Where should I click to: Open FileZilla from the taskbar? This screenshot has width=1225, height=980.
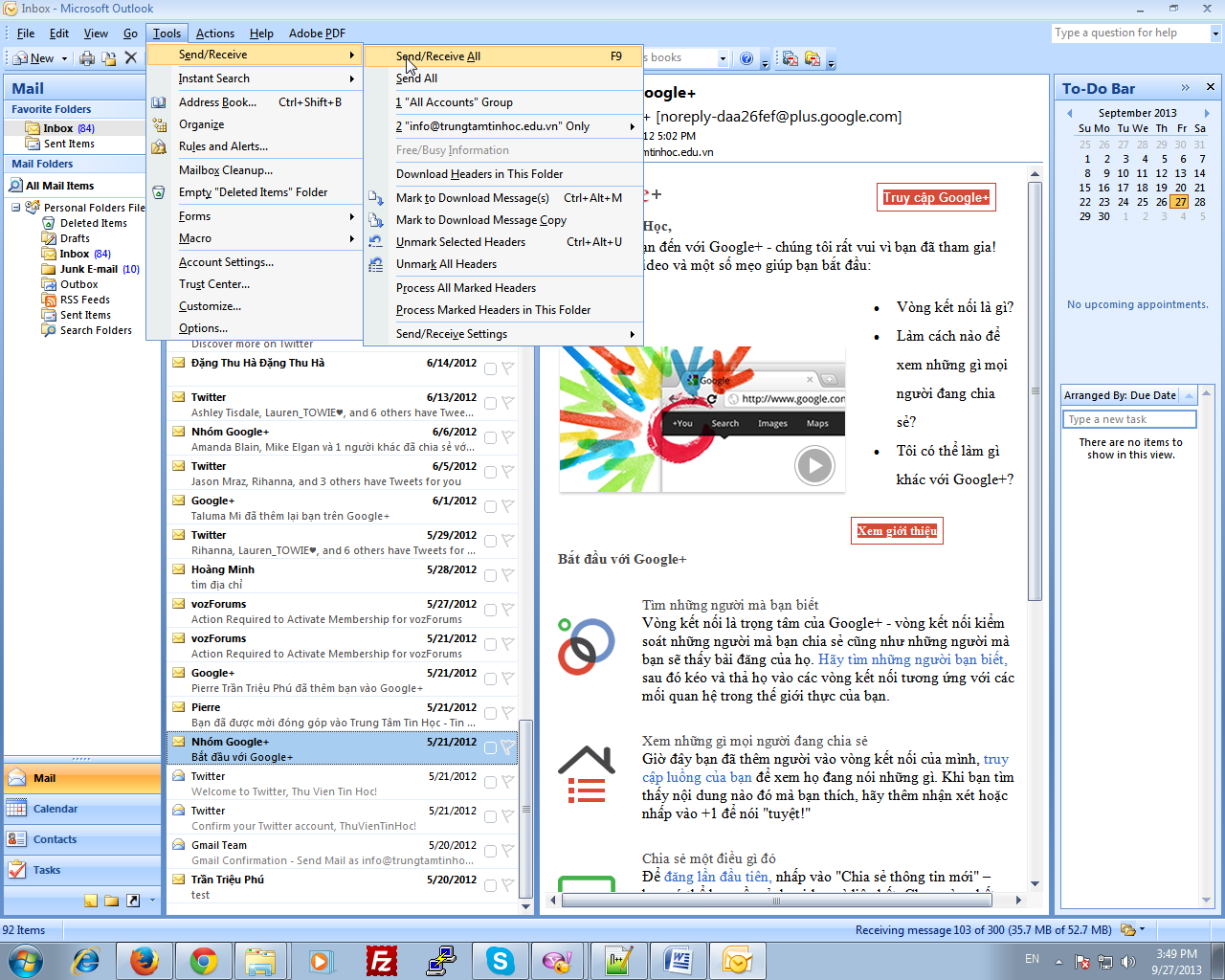(382, 961)
